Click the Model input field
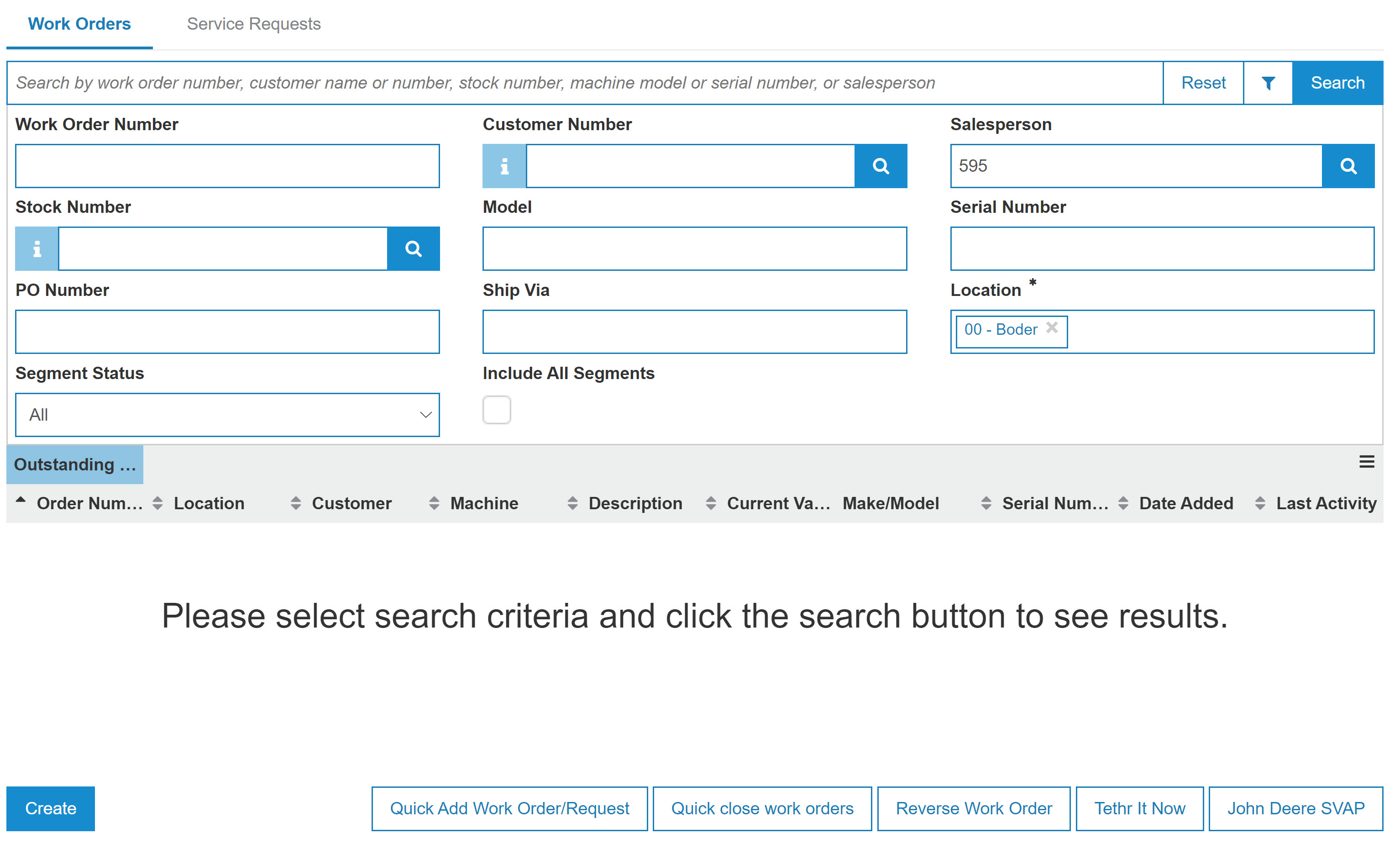Image resolution: width=1400 pixels, height=844 pixels. [x=694, y=248]
